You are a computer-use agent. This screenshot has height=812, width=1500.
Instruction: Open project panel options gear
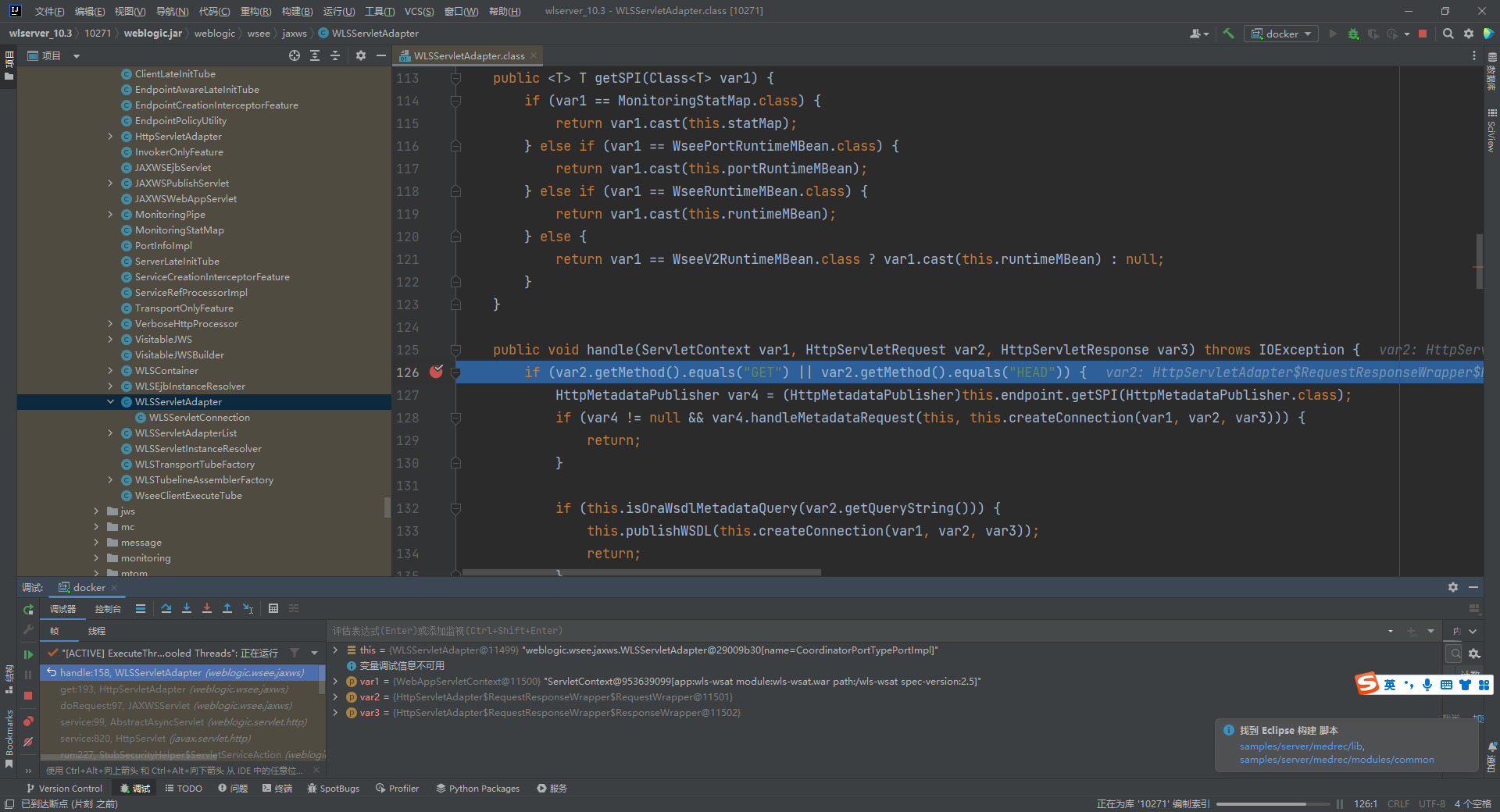point(360,55)
